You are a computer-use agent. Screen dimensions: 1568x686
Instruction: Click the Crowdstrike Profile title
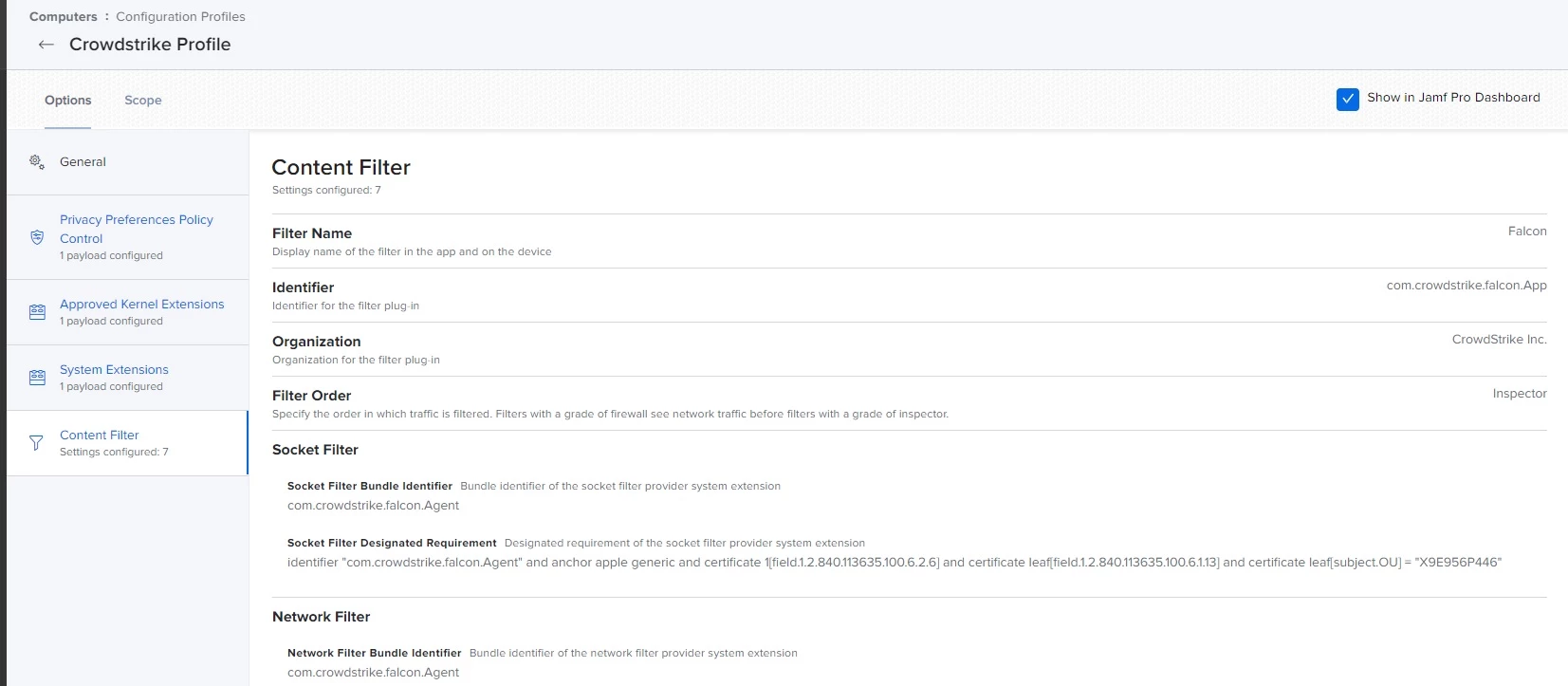coord(150,45)
